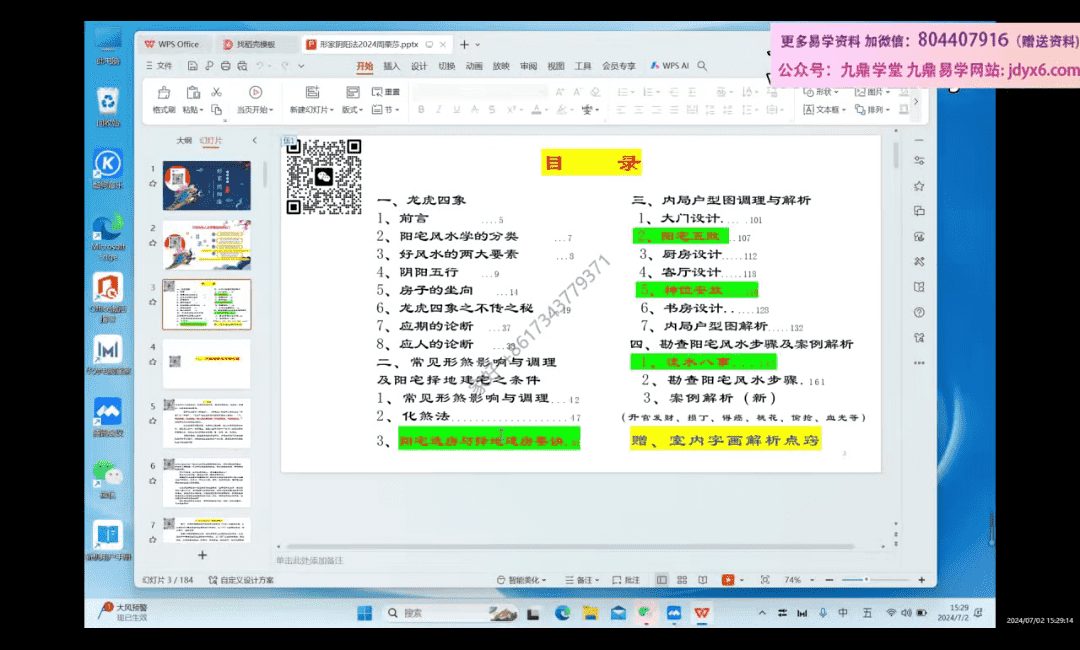
Task: Click the Save icon in quick toolbar
Action: [x=192, y=66]
